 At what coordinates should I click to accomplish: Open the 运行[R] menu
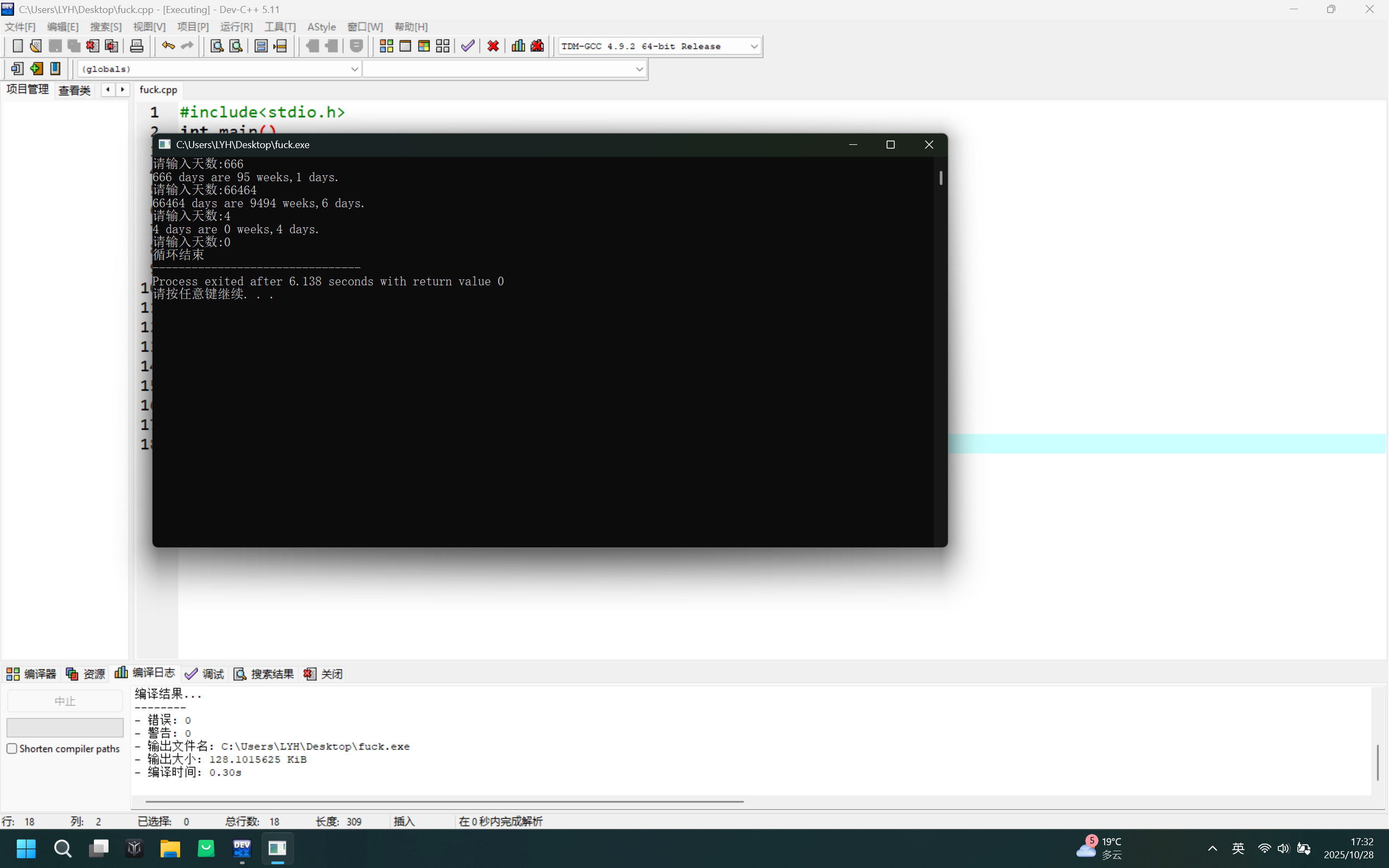(236, 27)
